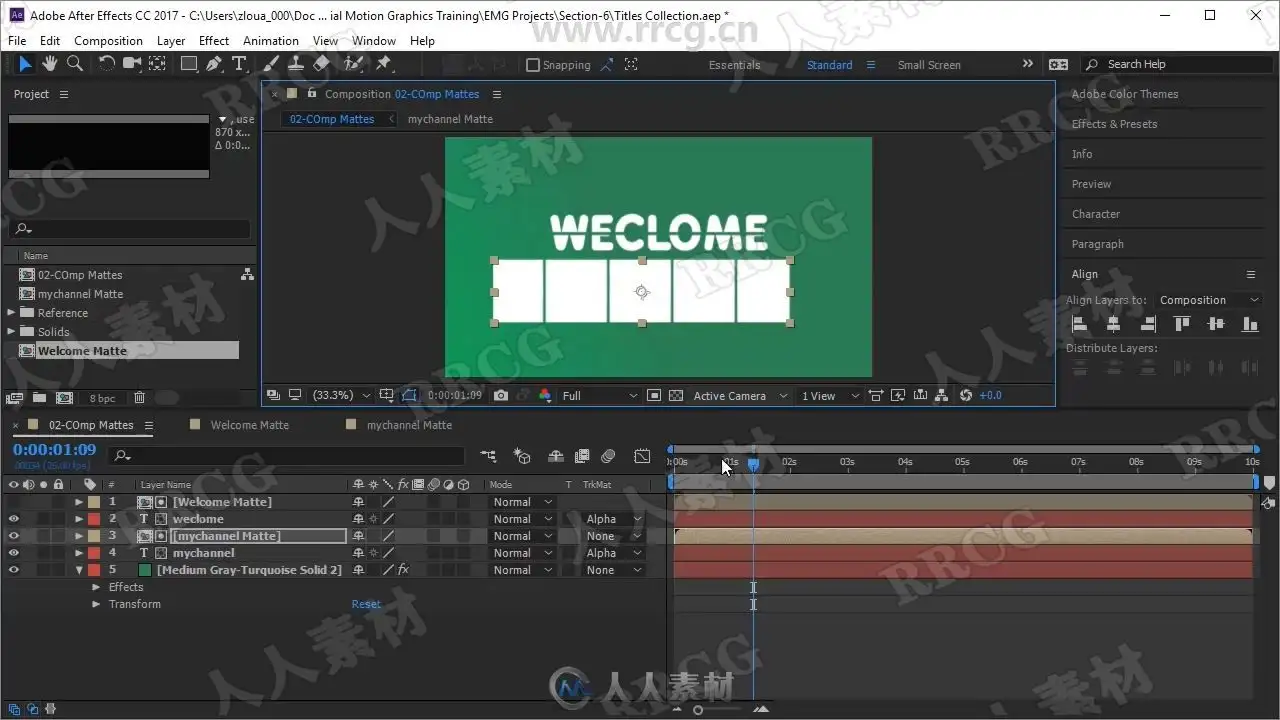Viewport: 1280px width, 720px height.
Task: Open the Character panel
Action: [1096, 214]
